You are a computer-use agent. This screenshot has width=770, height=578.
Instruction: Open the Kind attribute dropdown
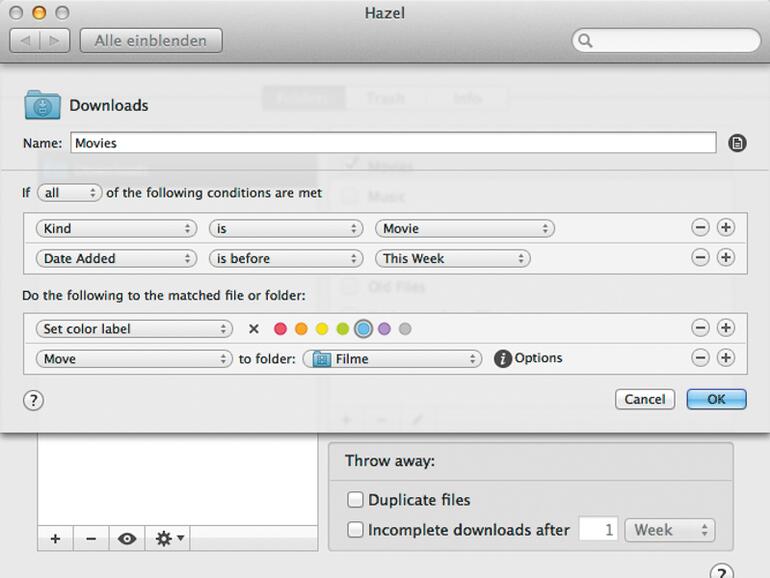(x=116, y=228)
